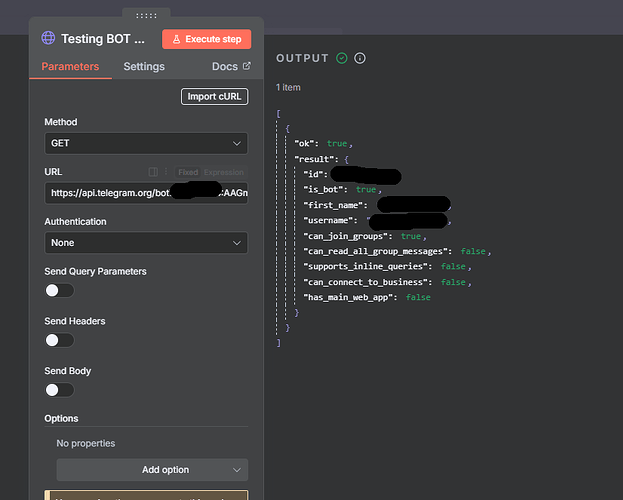This screenshot has height=500, width=623.
Task: Click inside the URL input field
Action: [x=146, y=193]
